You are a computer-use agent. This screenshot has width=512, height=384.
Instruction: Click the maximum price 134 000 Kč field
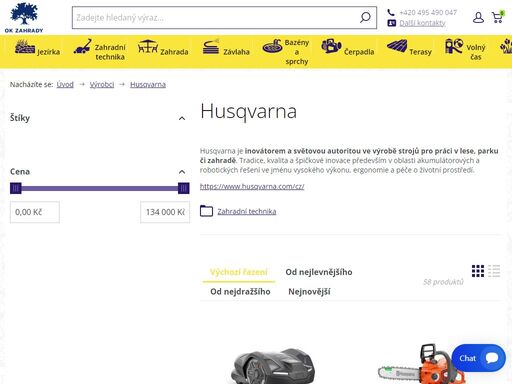165,212
